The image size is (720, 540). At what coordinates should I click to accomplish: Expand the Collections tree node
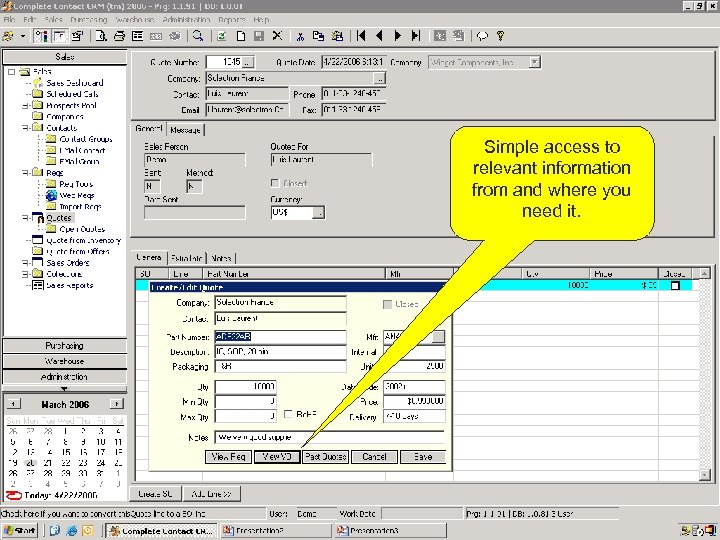pyautogui.click(x=25, y=274)
